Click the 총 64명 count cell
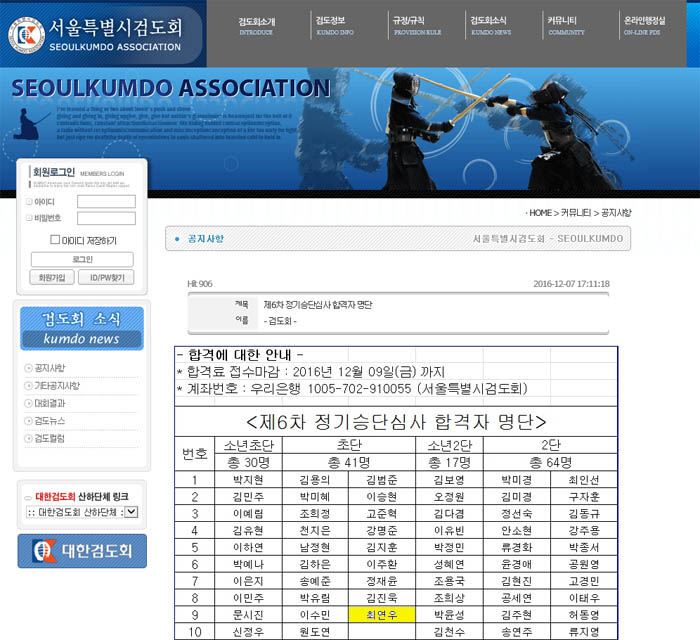The width and height of the screenshot is (700, 640). (550, 463)
